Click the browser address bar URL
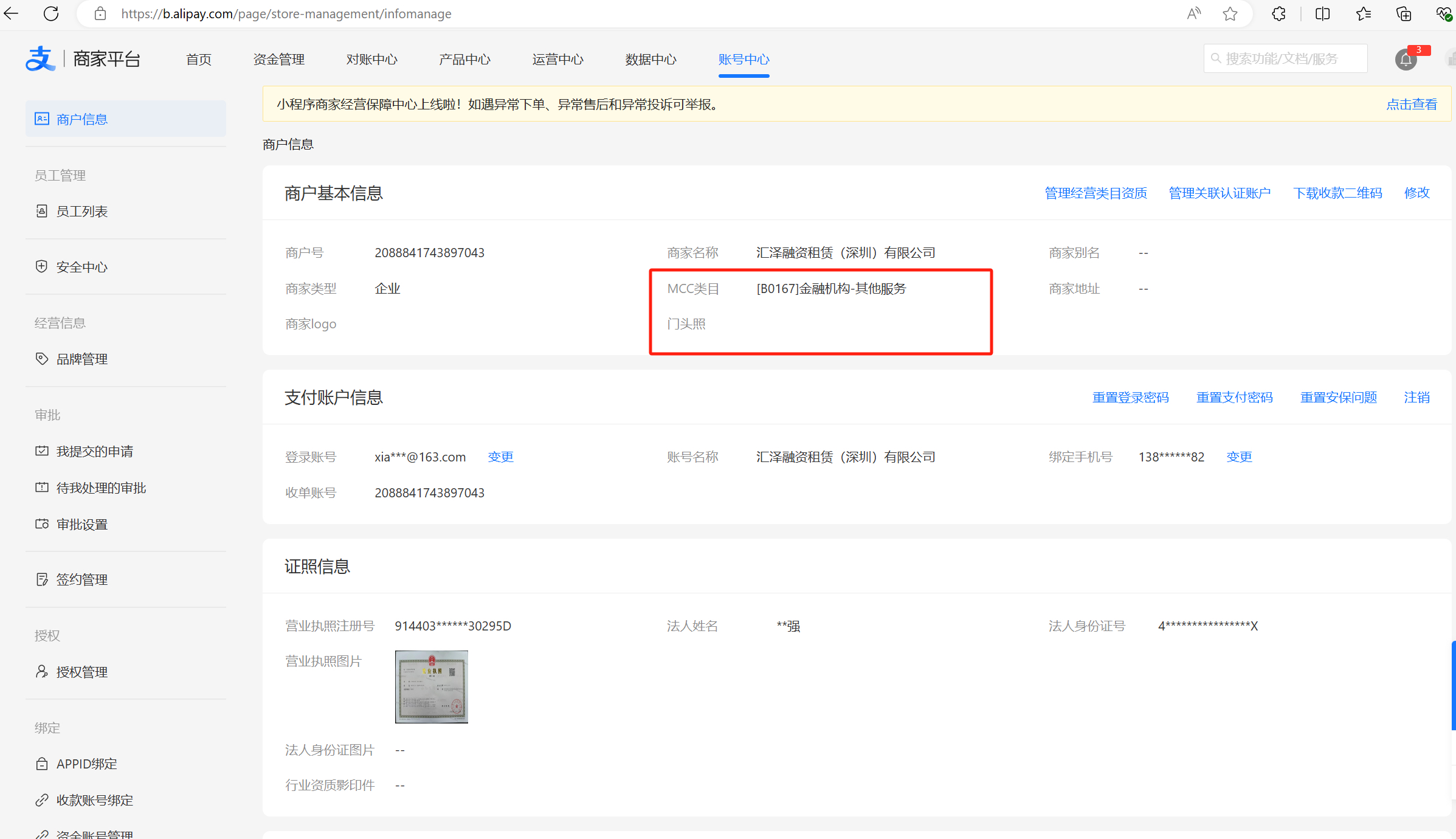 tap(286, 13)
